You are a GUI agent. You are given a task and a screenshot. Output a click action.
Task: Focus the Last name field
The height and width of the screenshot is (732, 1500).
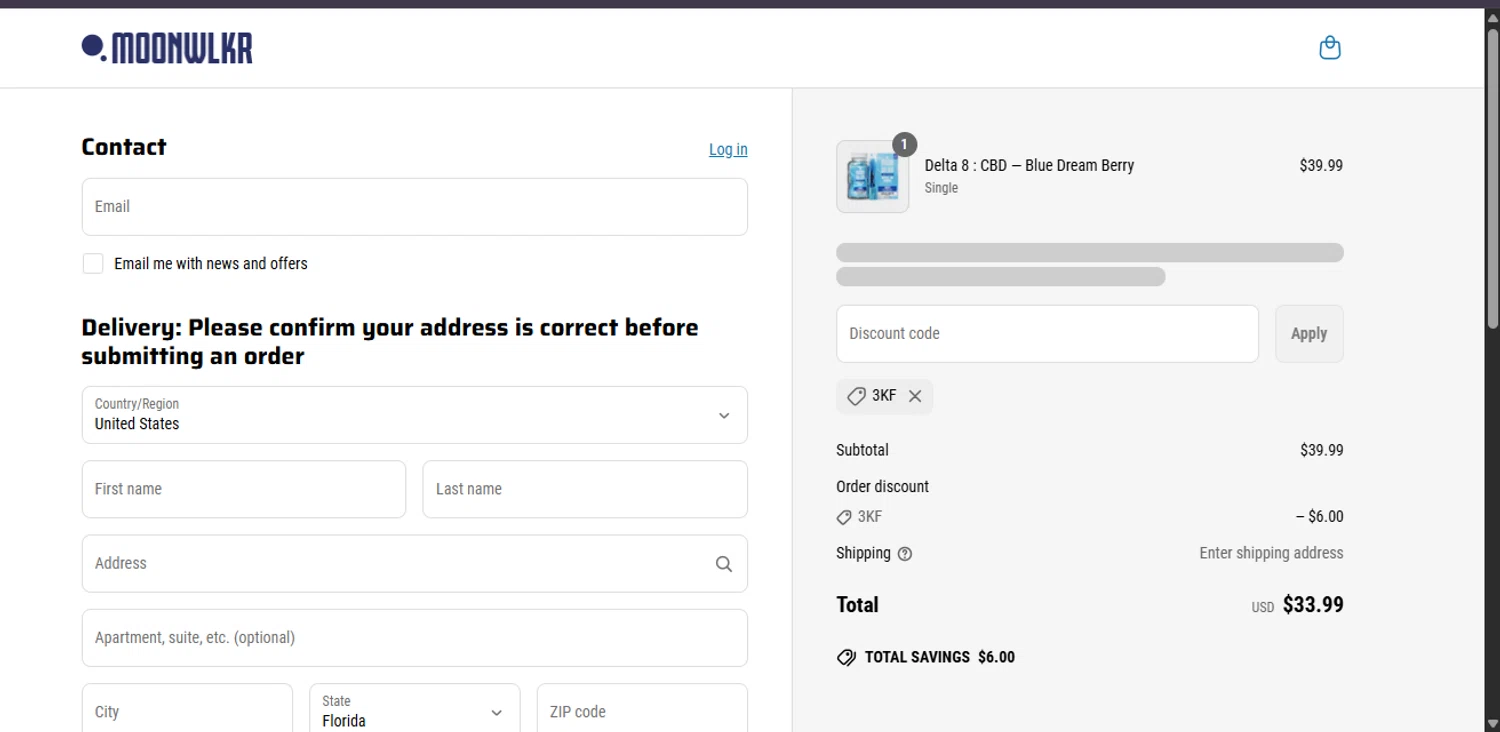point(585,489)
